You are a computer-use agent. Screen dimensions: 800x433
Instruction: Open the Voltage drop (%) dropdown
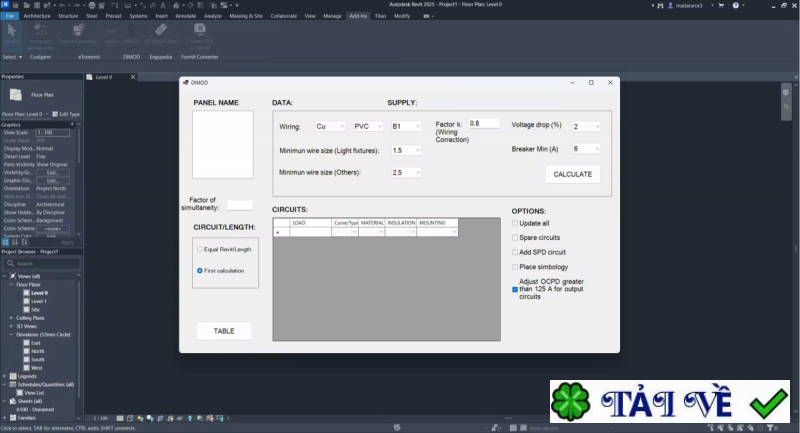point(586,127)
